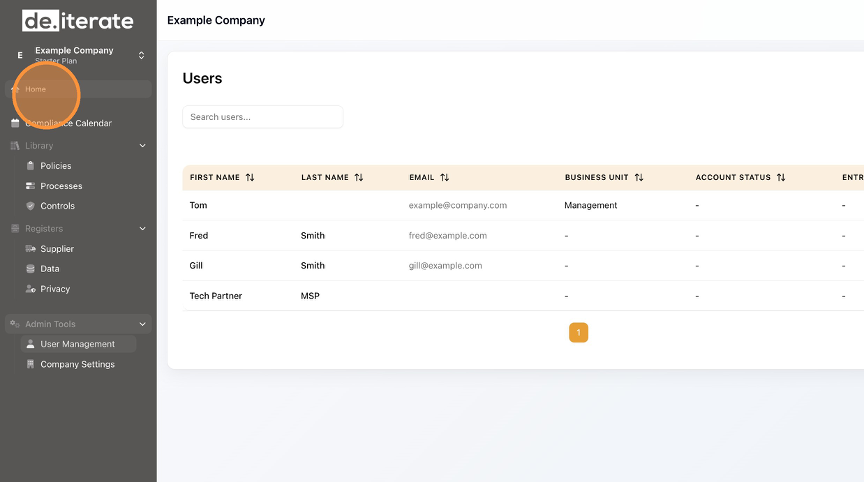Click the Search users input field
864x482 pixels.
[262, 117]
